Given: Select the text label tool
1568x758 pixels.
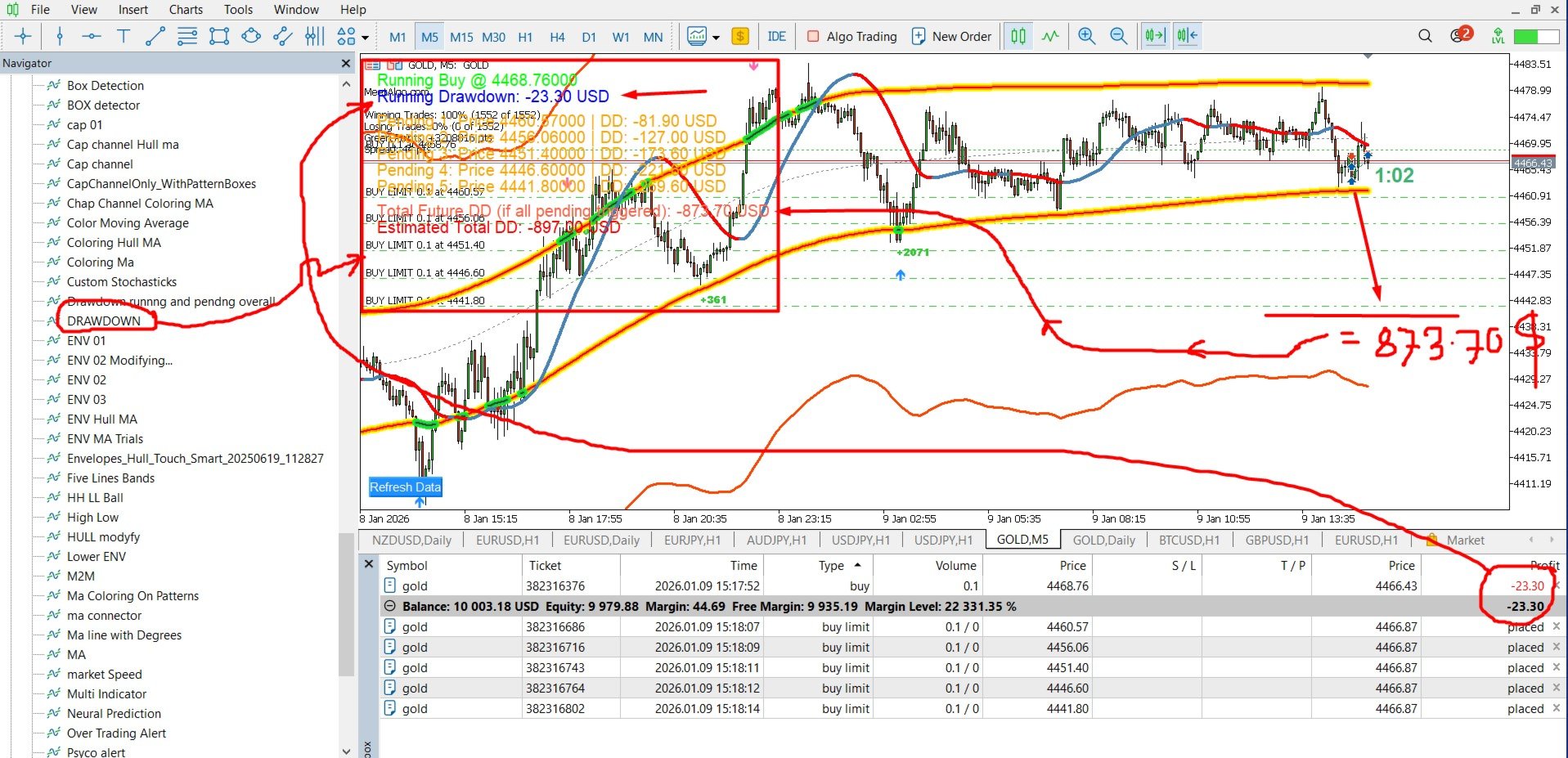Looking at the screenshot, I should click(124, 36).
